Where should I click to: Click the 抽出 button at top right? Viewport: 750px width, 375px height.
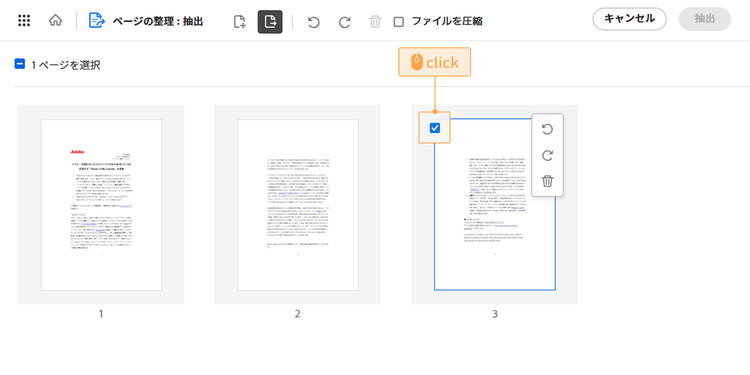pyautogui.click(x=705, y=19)
